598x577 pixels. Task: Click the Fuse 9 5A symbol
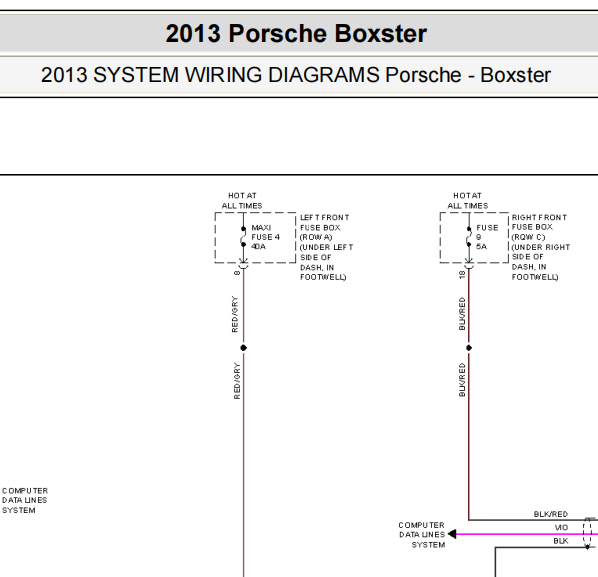click(x=469, y=237)
